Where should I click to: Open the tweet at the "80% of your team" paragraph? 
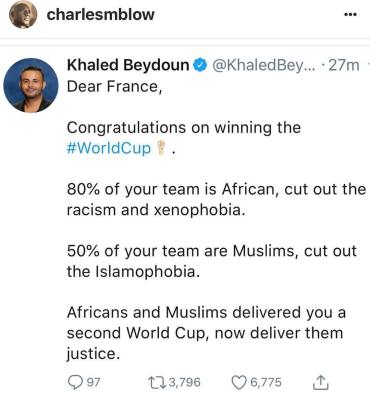point(216,200)
